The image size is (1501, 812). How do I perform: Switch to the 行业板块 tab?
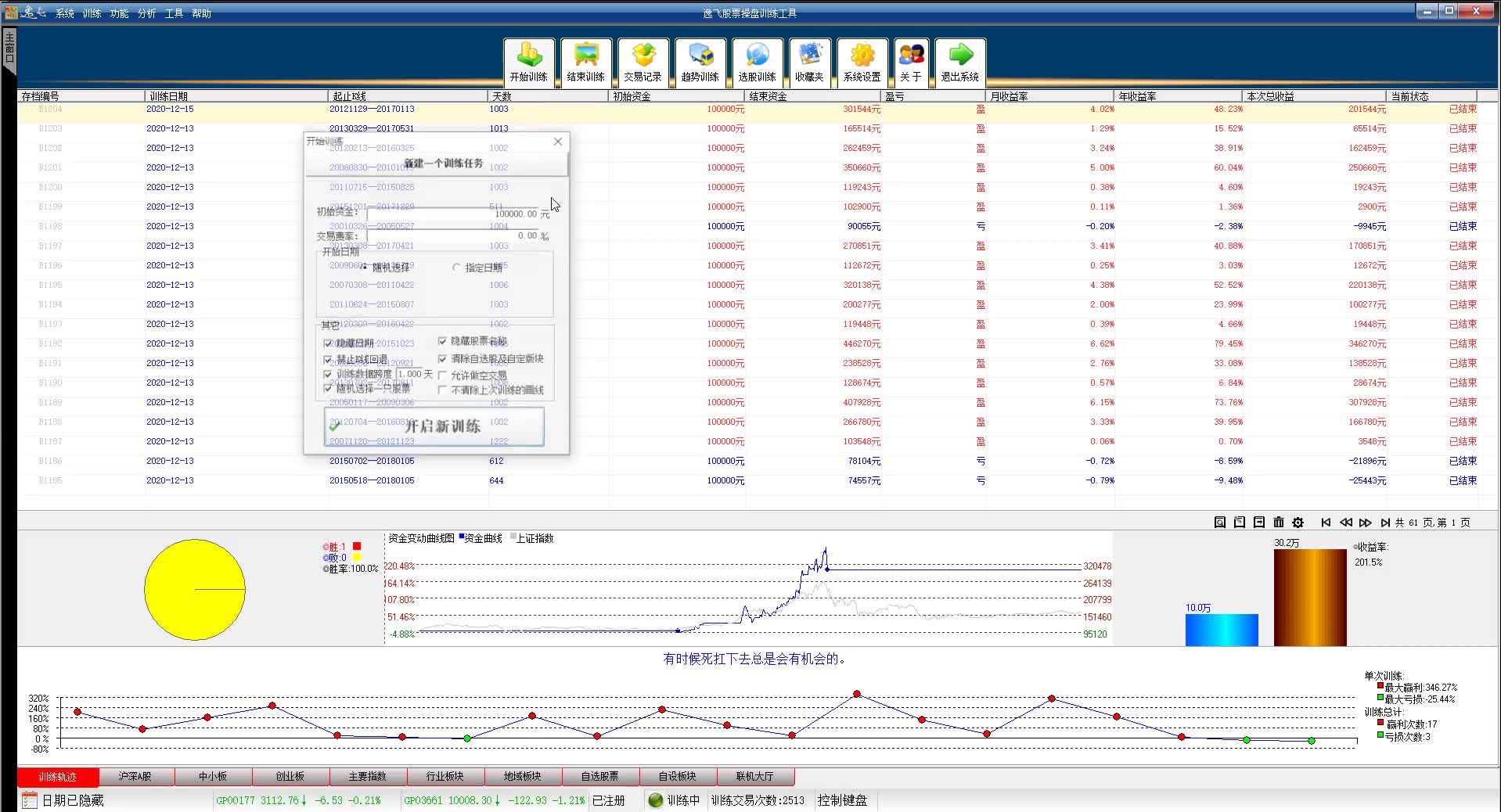(x=445, y=777)
